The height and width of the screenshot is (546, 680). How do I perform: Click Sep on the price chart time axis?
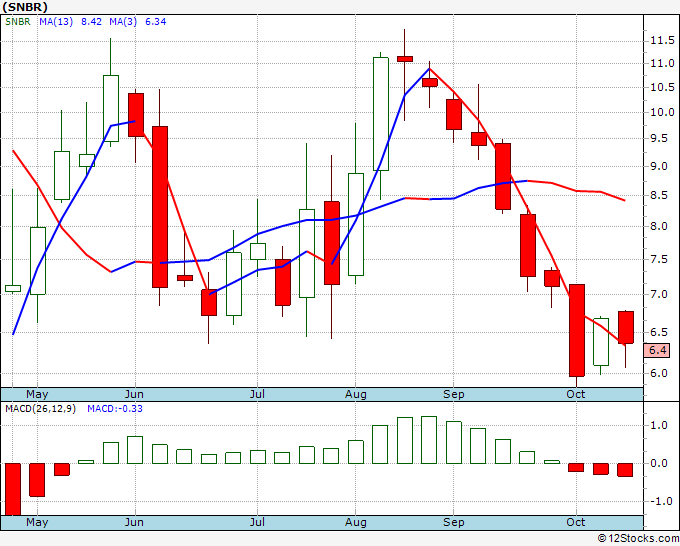click(x=454, y=394)
